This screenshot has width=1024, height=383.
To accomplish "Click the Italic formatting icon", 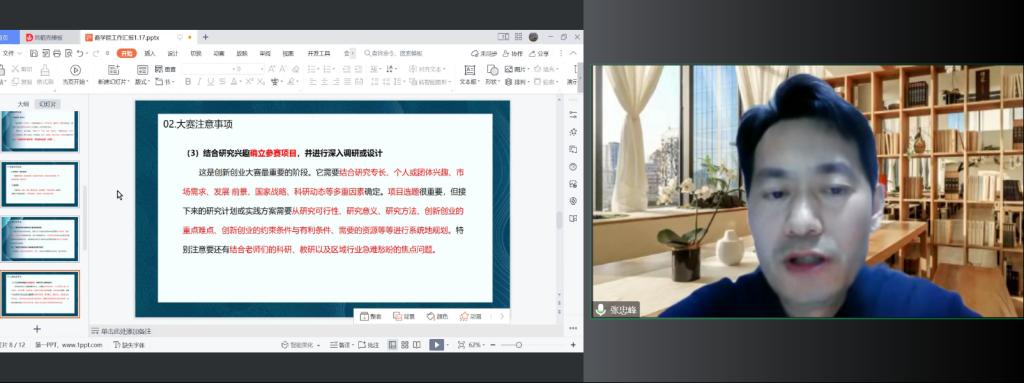I will [x=199, y=82].
